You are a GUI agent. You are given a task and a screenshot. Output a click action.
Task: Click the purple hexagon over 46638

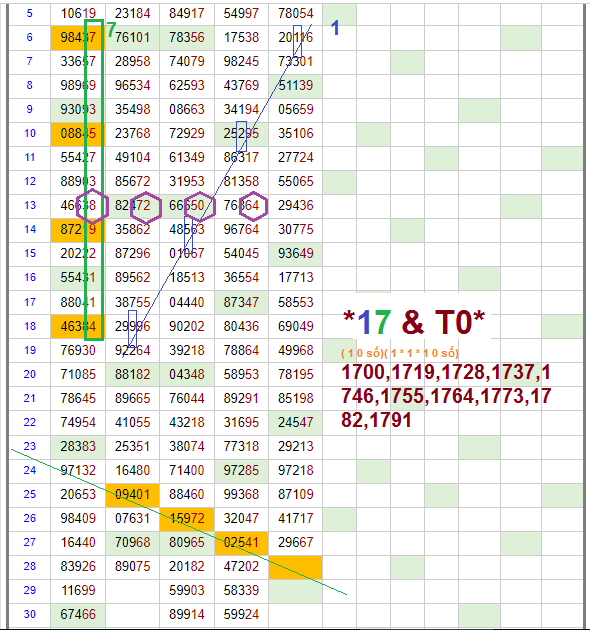point(92,206)
